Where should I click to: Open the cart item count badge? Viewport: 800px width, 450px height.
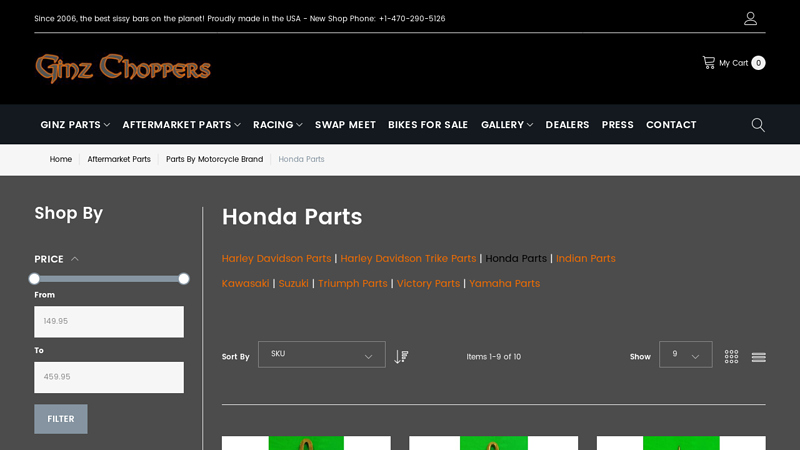pyautogui.click(x=758, y=63)
